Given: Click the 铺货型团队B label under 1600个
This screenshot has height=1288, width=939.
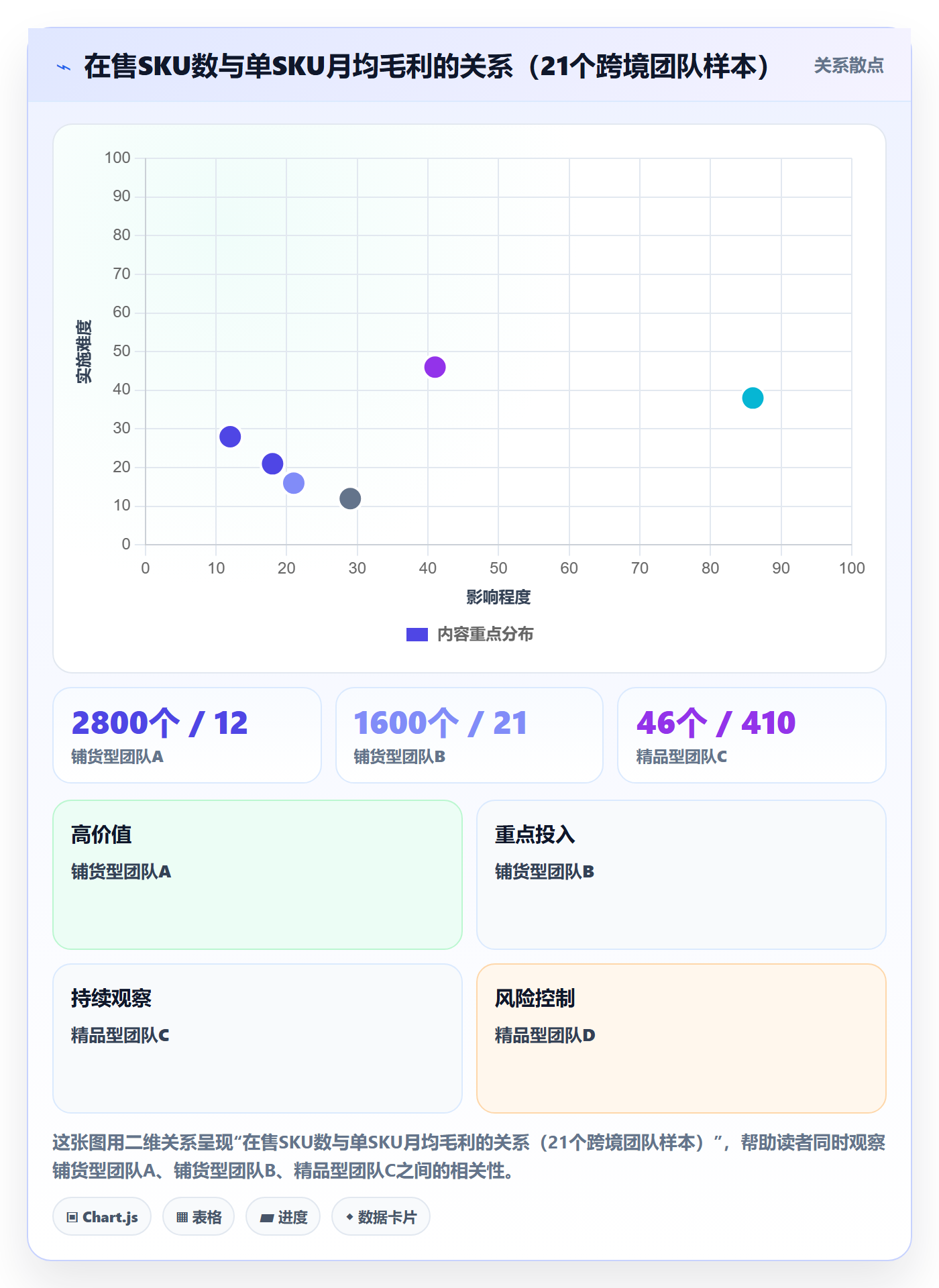Looking at the screenshot, I should point(400,757).
